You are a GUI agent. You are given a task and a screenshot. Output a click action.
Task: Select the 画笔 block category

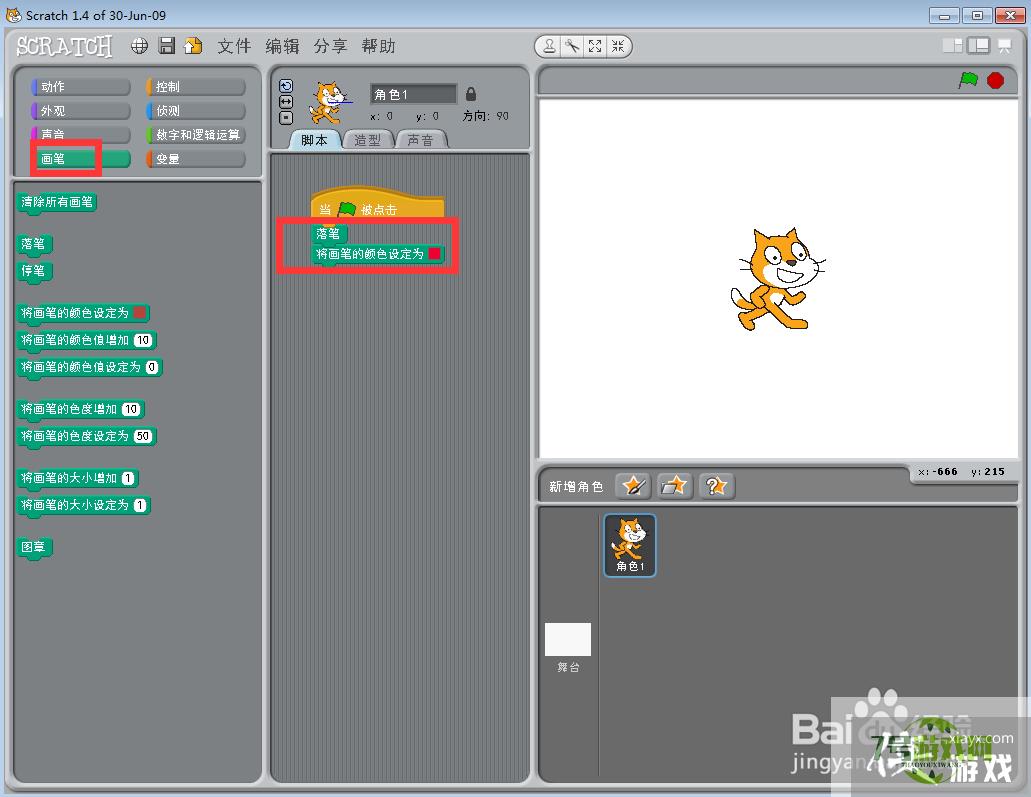tap(81, 158)
